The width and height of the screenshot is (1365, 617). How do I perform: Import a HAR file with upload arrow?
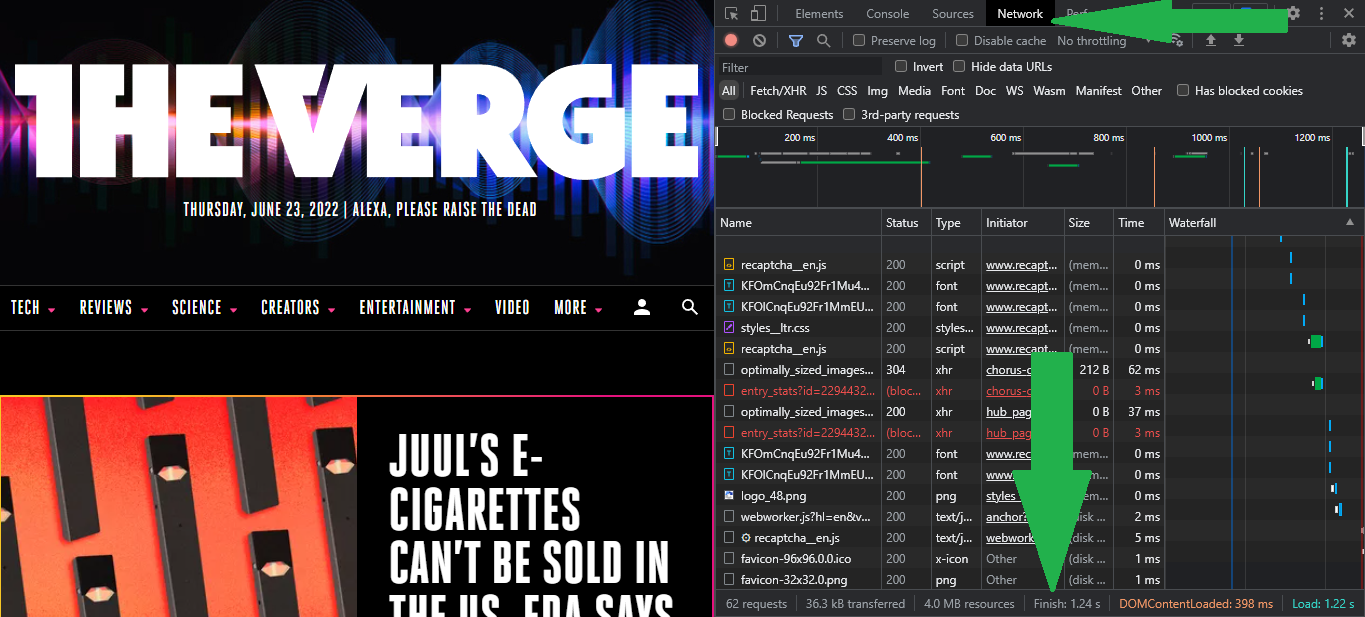1211,41
